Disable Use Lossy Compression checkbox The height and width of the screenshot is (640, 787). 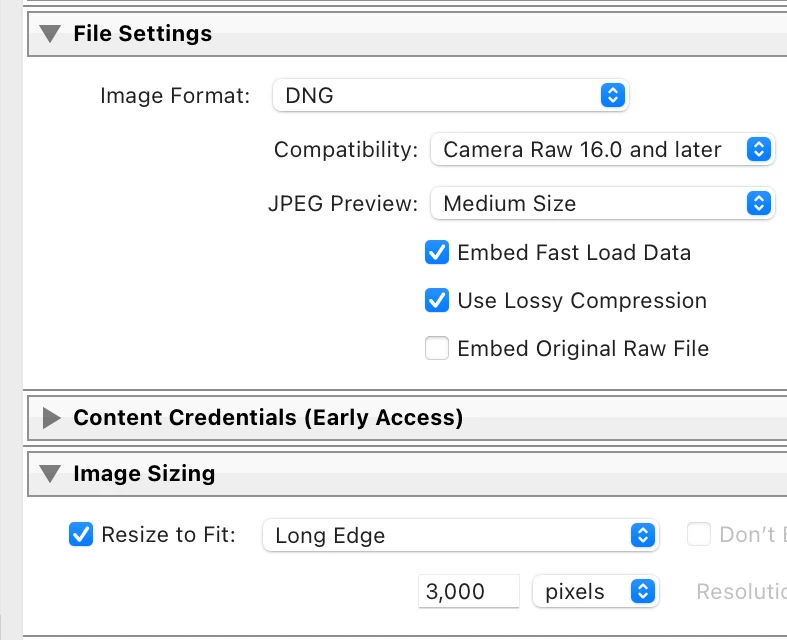click(x=437, y=301)
